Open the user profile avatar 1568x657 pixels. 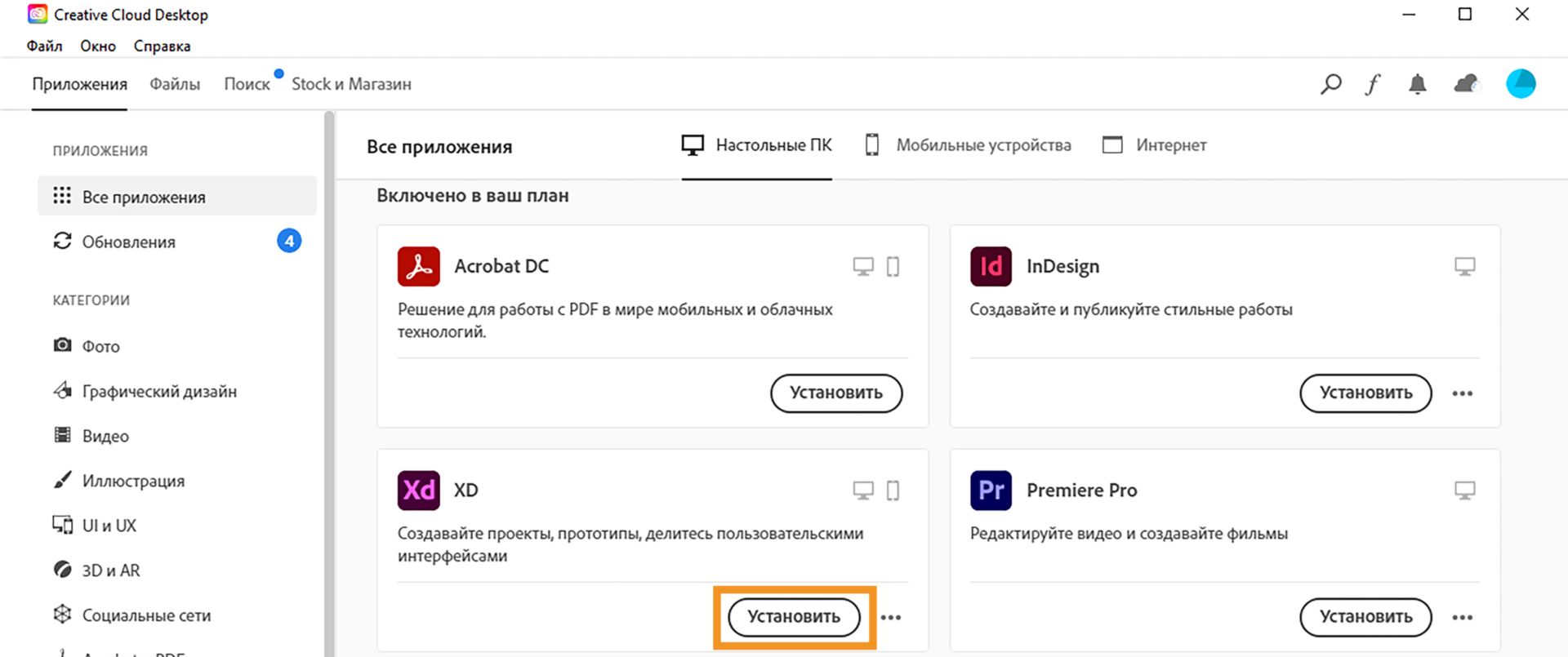(x=1521, y=84)
